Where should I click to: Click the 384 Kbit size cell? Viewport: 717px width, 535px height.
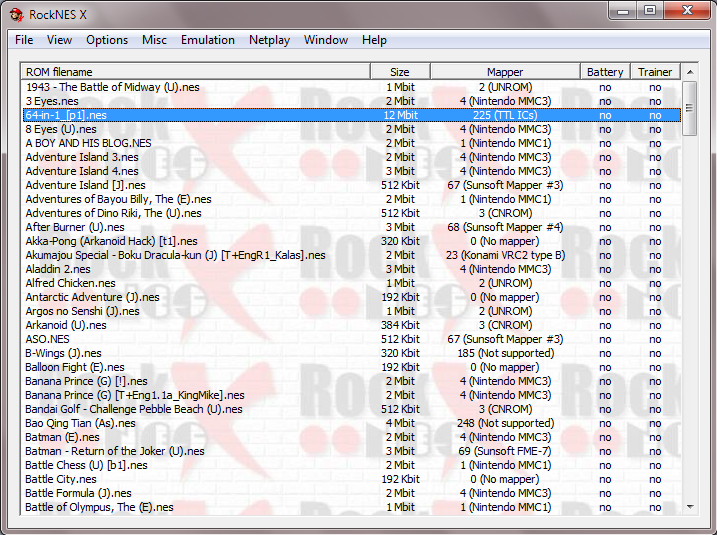coord(400,325)
